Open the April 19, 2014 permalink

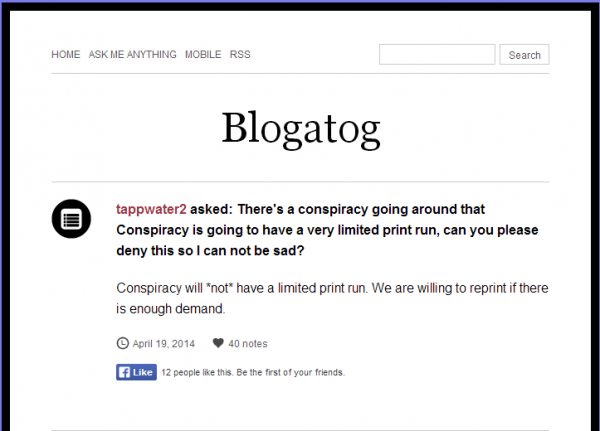click(163, 344)
